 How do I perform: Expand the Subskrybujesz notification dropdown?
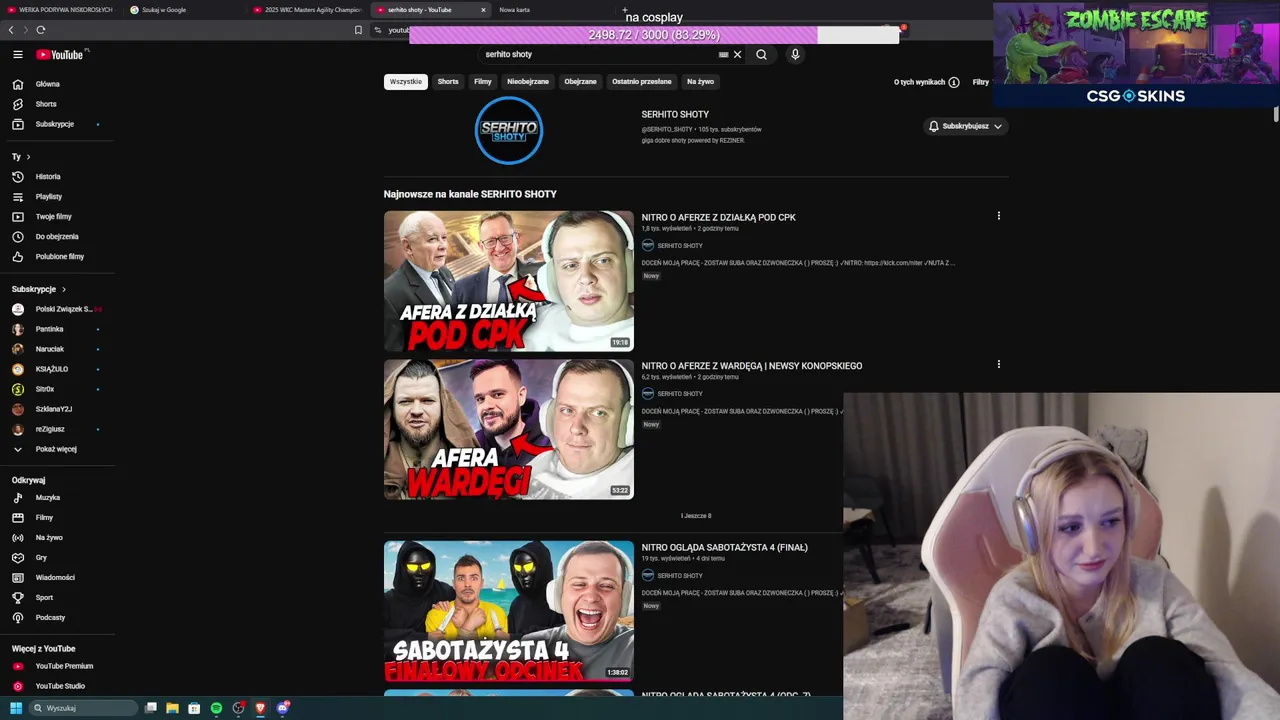[965, 126]
